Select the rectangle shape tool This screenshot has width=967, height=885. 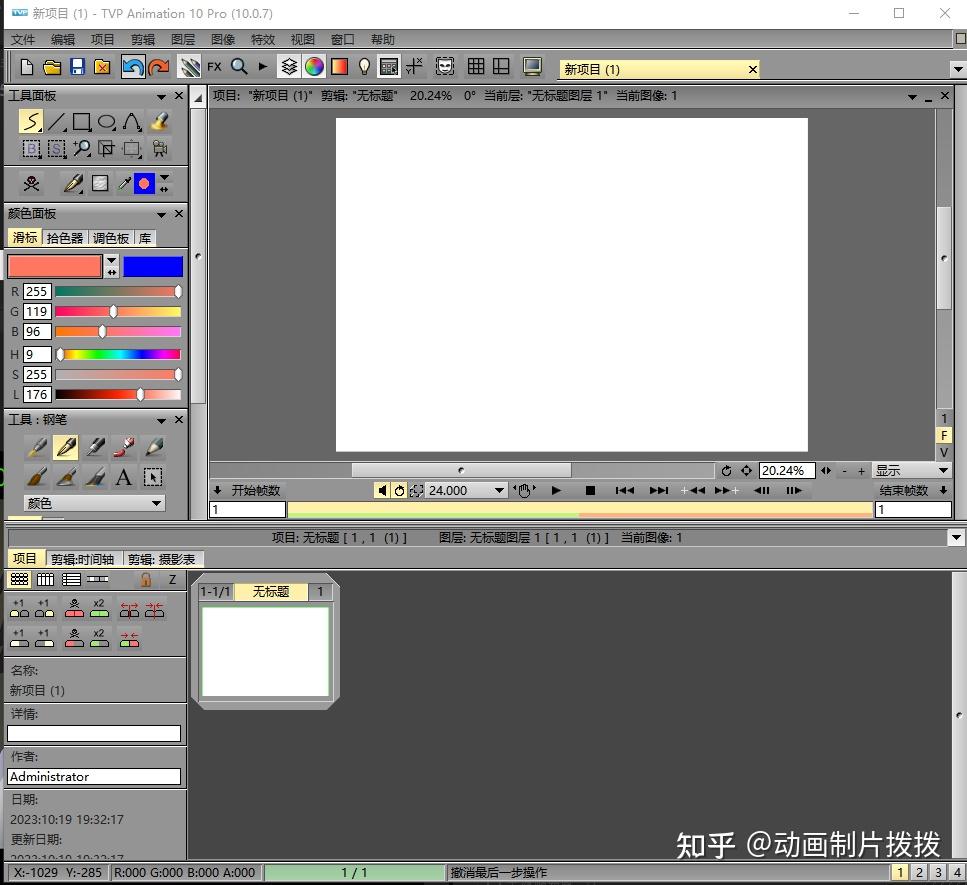click(x=82, y=122)
